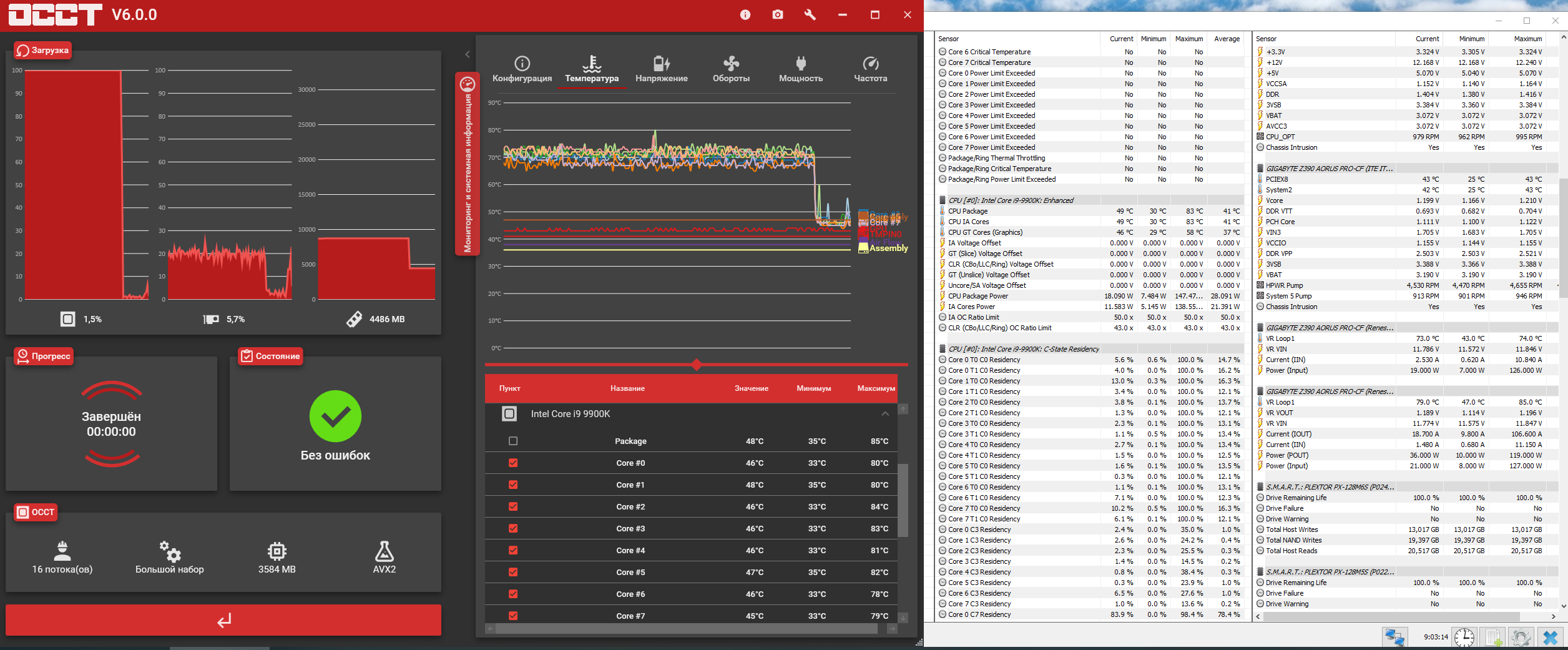This screenshot has width=1568, height=650.
Task: Collapse the left panel with chevron arrow
Action: point(467,54)
